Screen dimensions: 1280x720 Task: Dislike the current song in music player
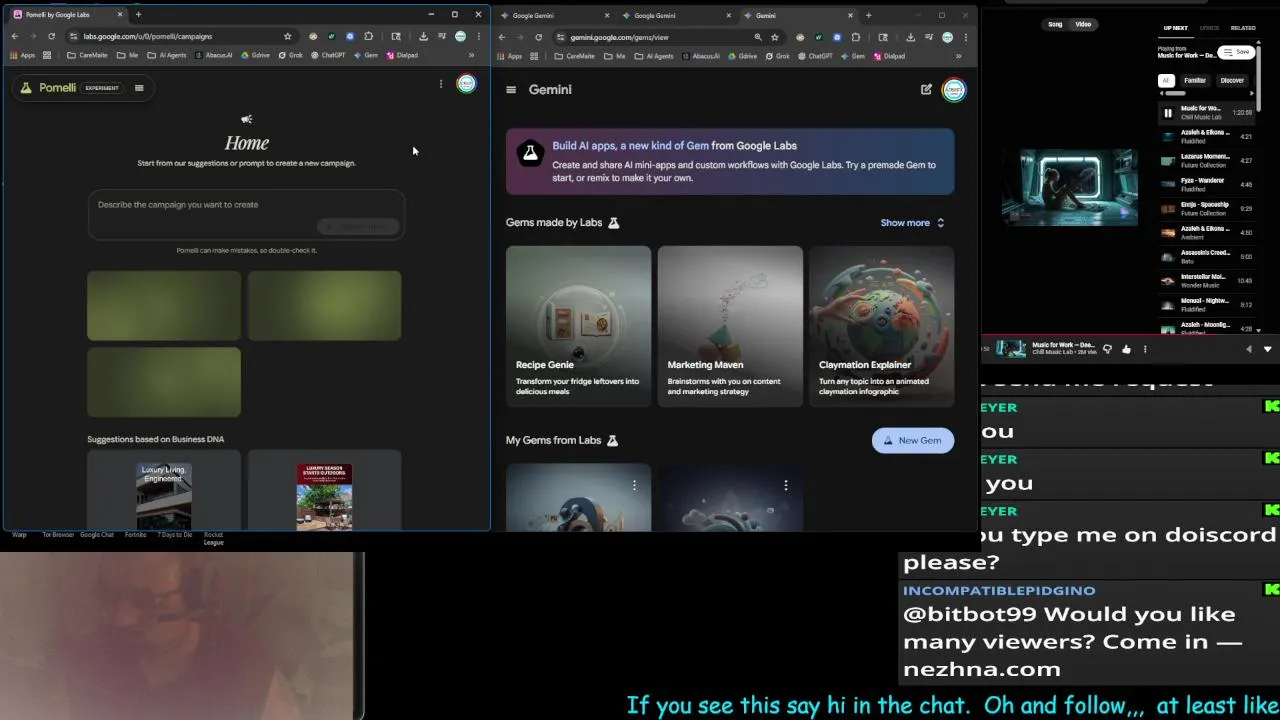1107,349
